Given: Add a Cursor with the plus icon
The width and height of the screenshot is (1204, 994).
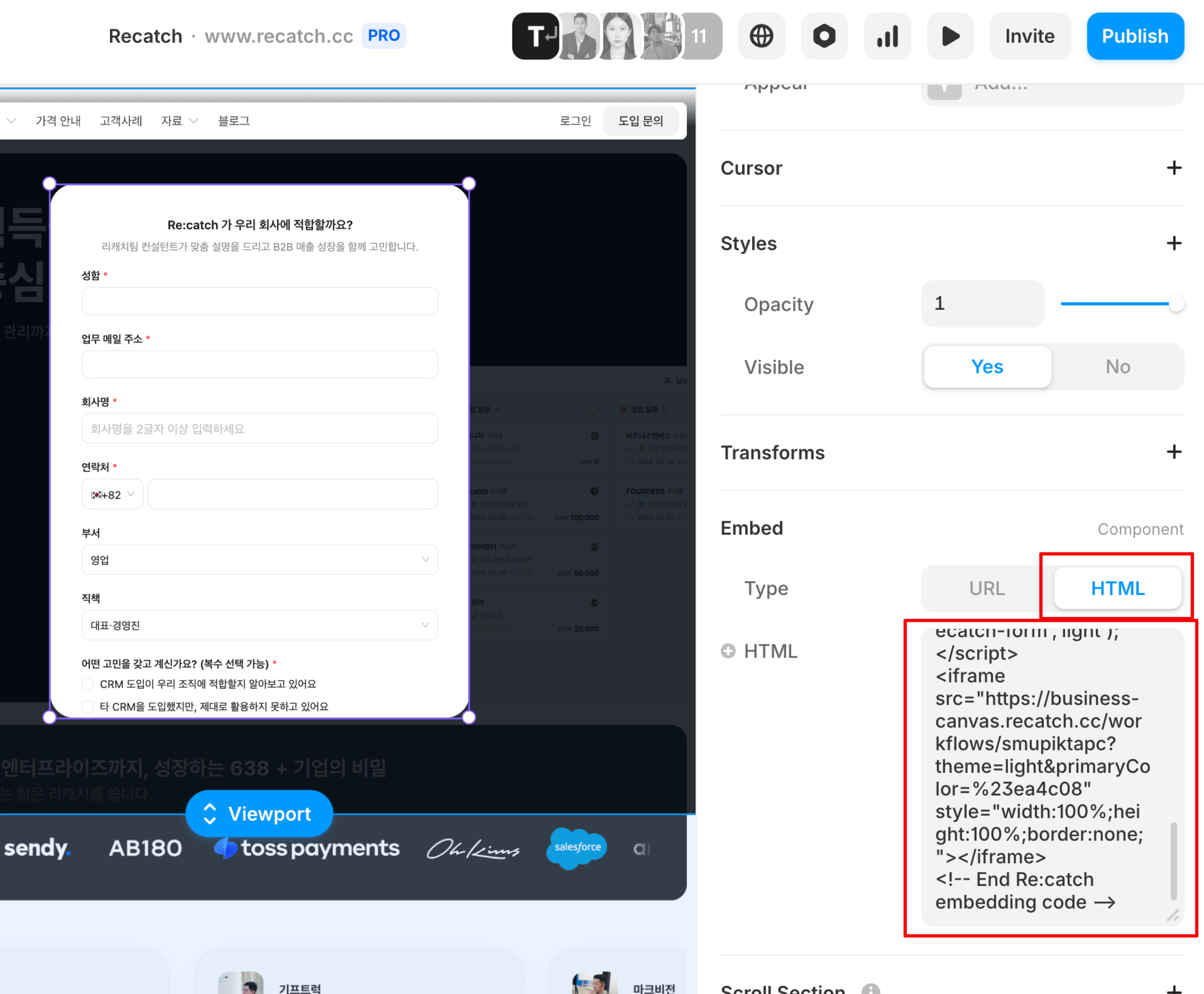Looking at the screenshot, I should tap(1174, 168).
